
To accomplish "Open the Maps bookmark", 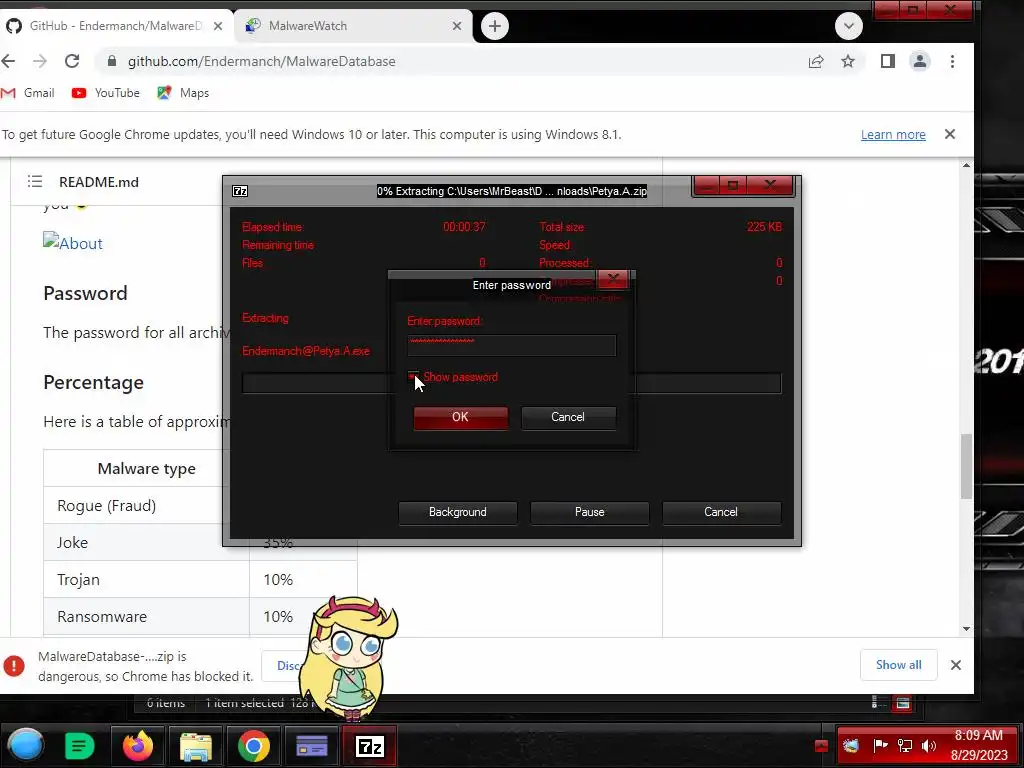I will 184,93.
